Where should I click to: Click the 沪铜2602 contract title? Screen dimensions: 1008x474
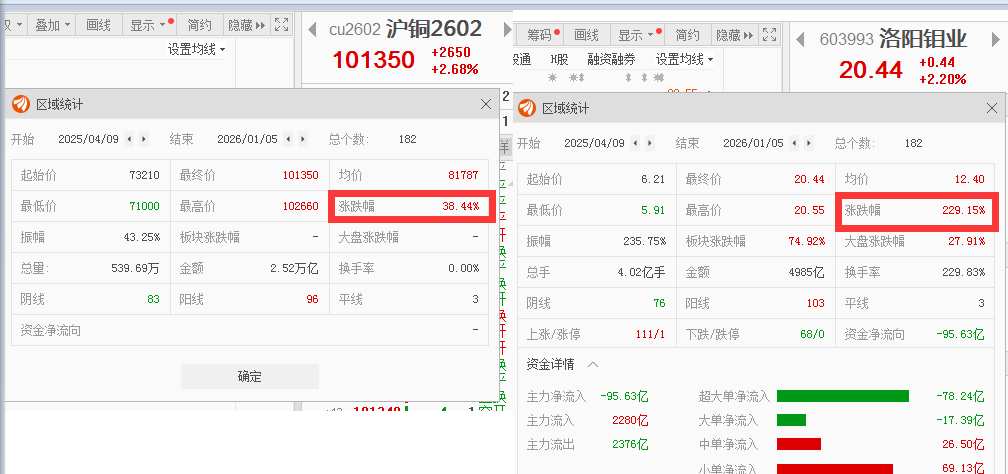tap(434, 28)
